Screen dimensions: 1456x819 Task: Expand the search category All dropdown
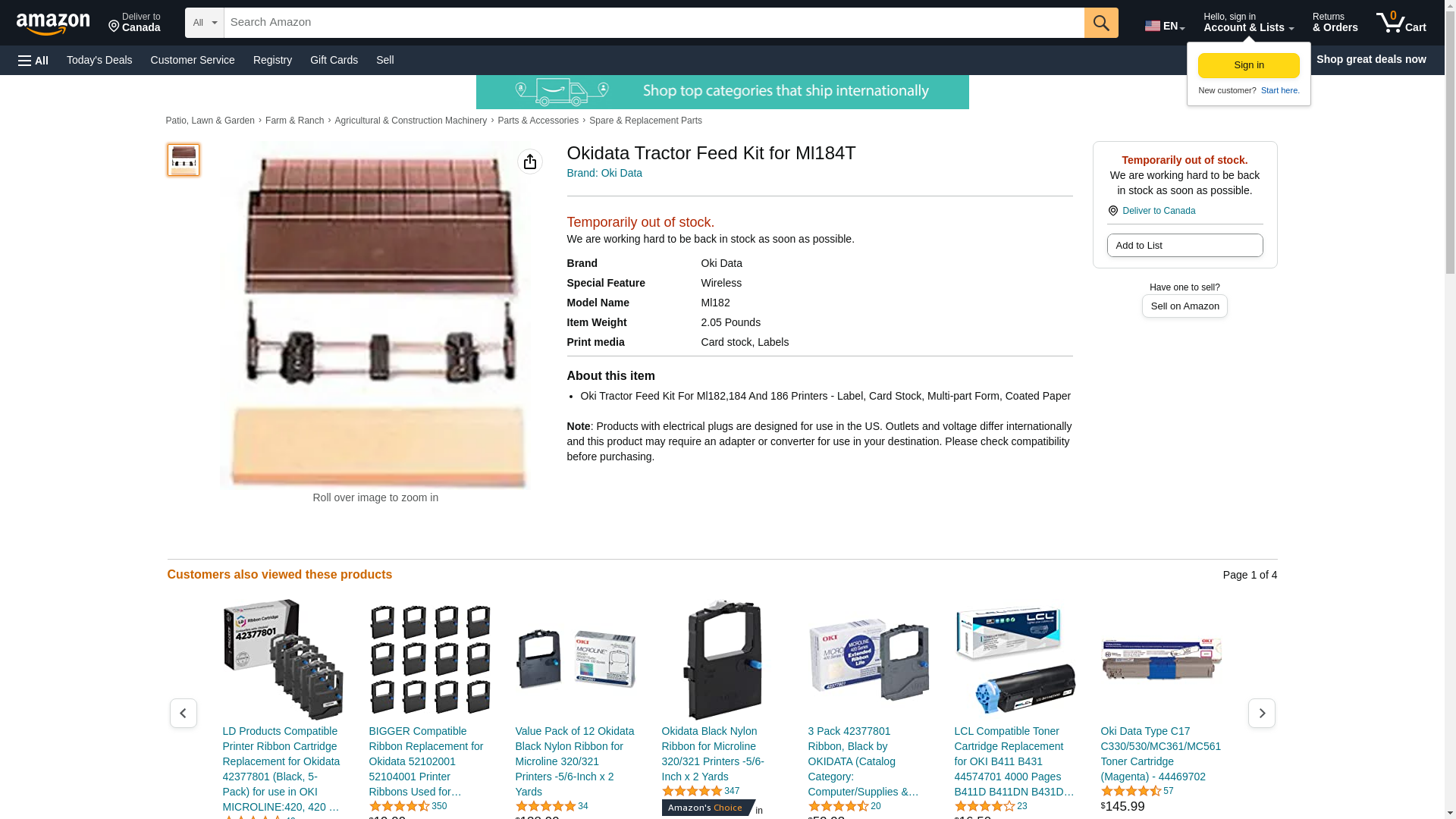pos(204,23)
